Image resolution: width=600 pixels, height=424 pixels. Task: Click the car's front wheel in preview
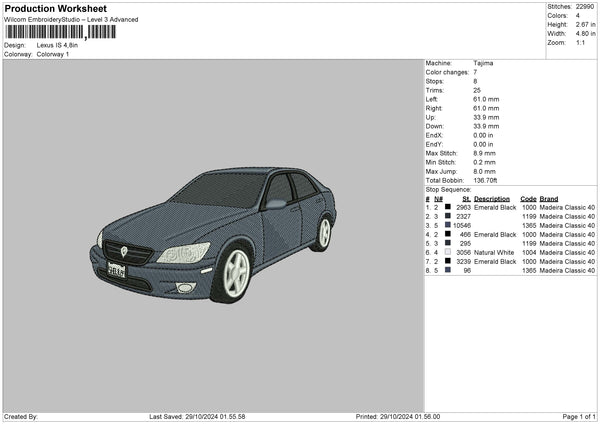(235, 274)
